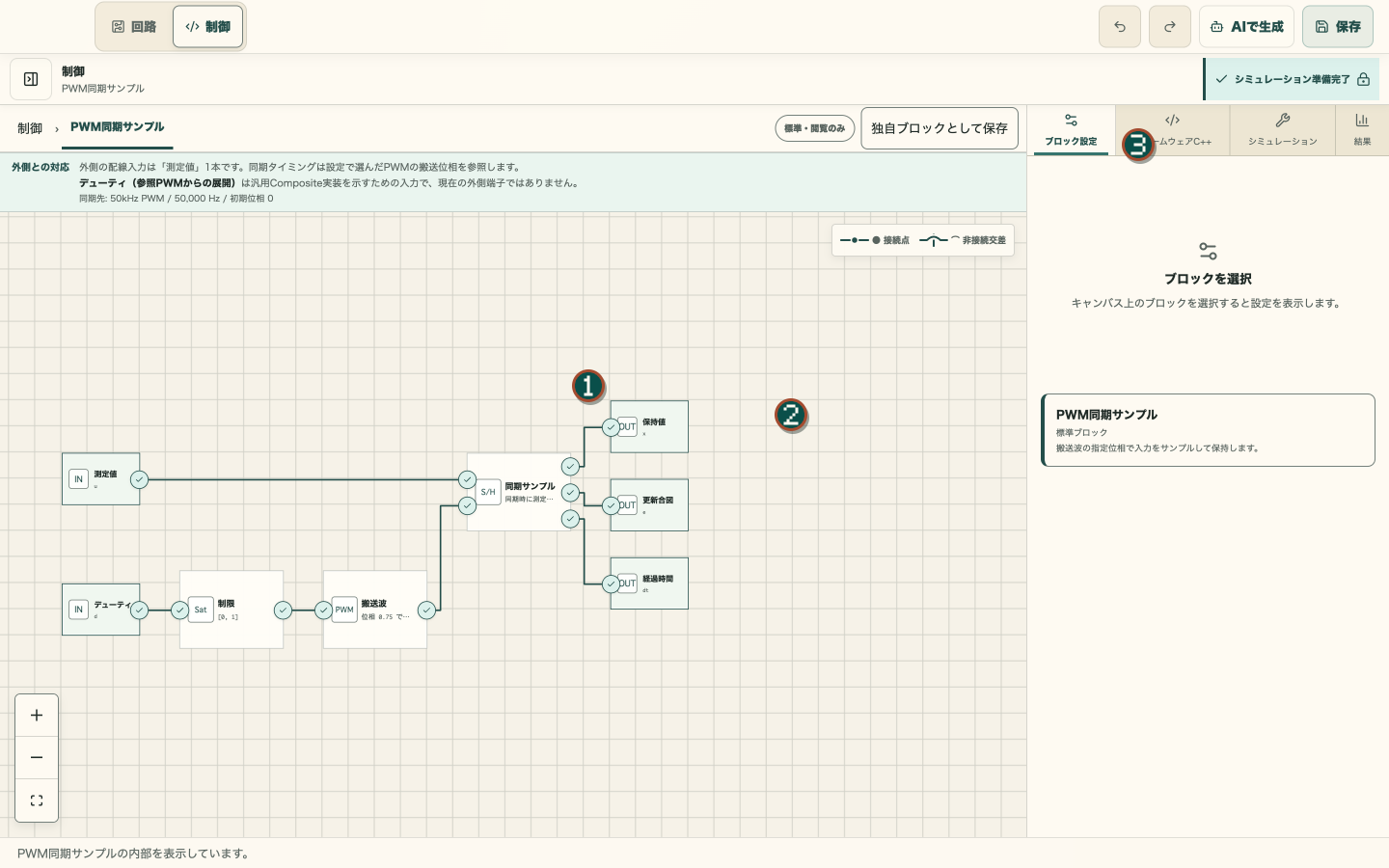The width and height of the screenshot is (1389, 868).
Task: Click the ブロックを選択 heading
Action: click(1208, 279)
